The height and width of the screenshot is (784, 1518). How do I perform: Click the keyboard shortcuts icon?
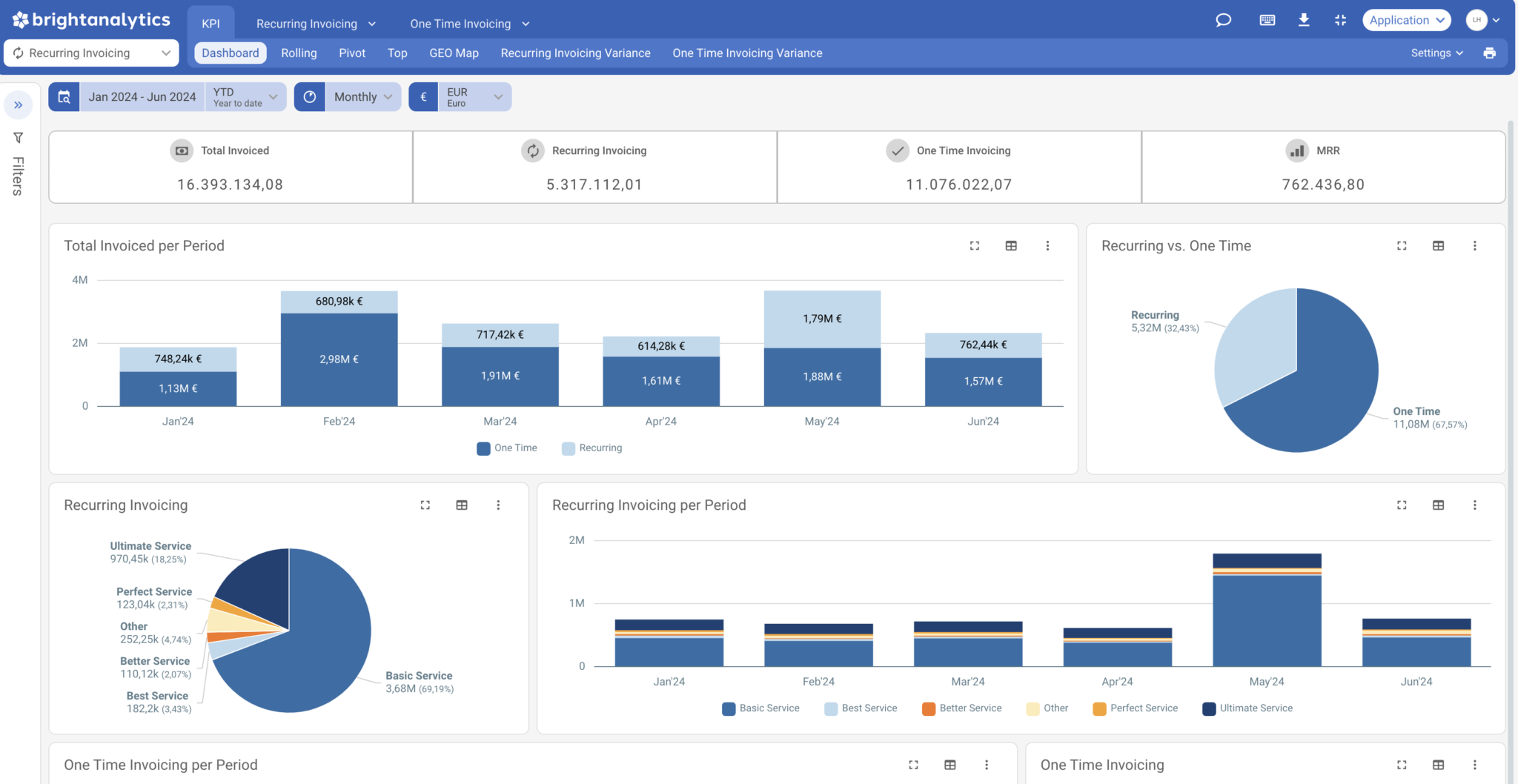point(1267,20)
